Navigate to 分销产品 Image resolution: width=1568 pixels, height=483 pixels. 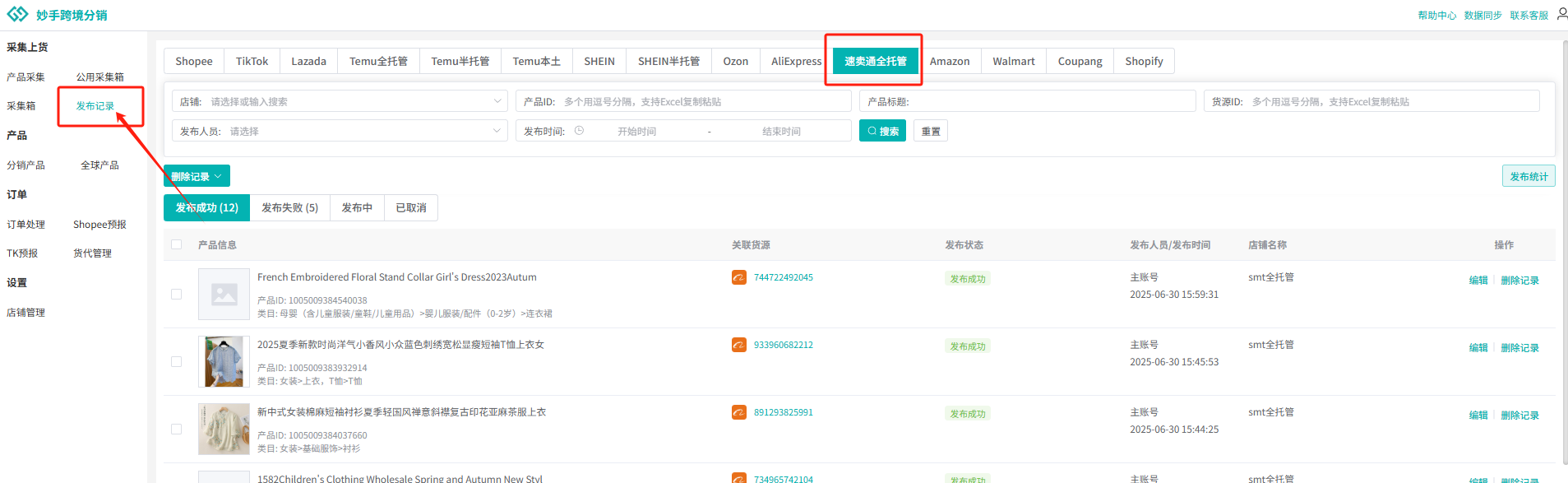point(25,165)
